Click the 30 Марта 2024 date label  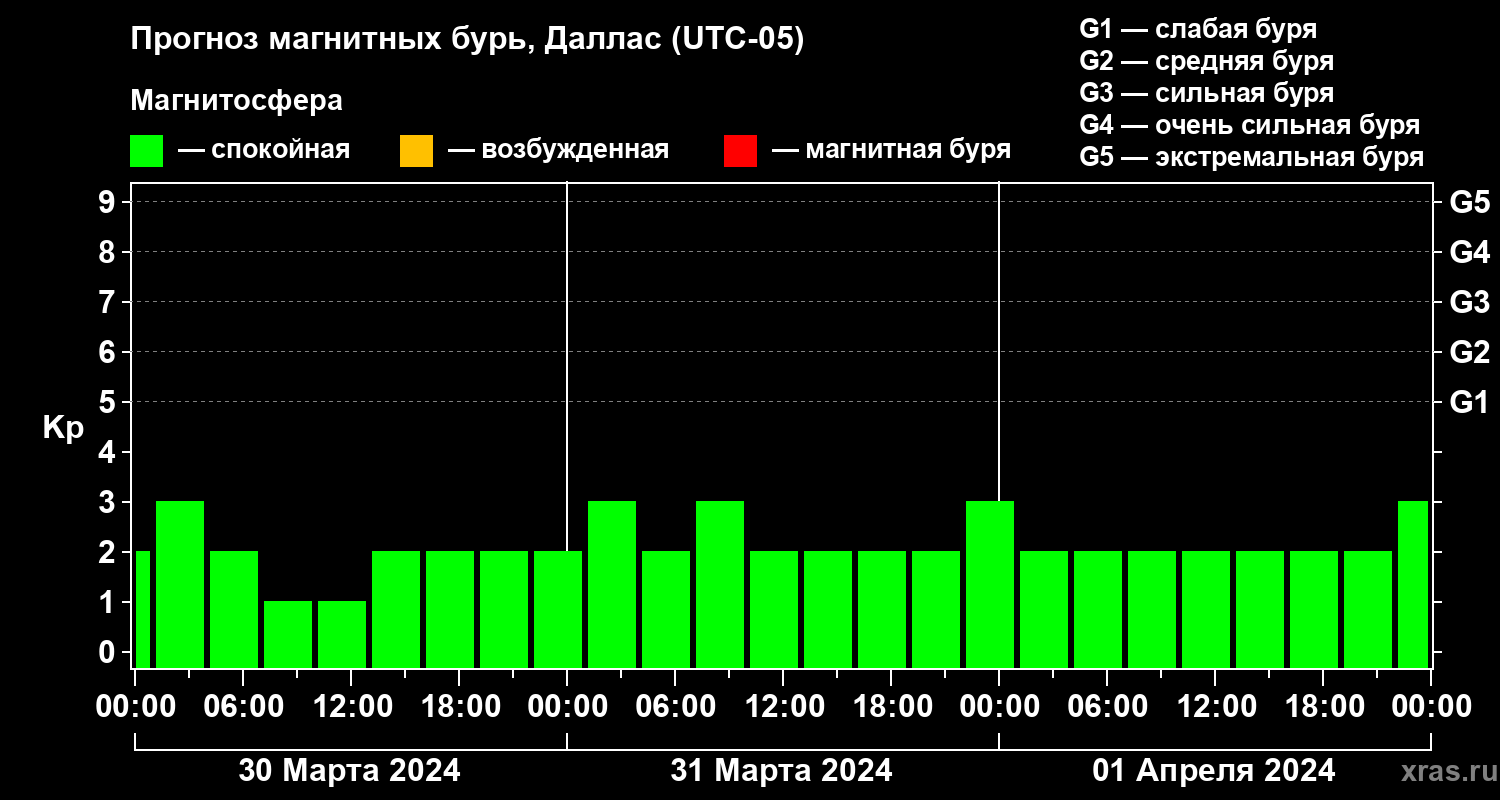pyautogui.click(x=349, y=770)
